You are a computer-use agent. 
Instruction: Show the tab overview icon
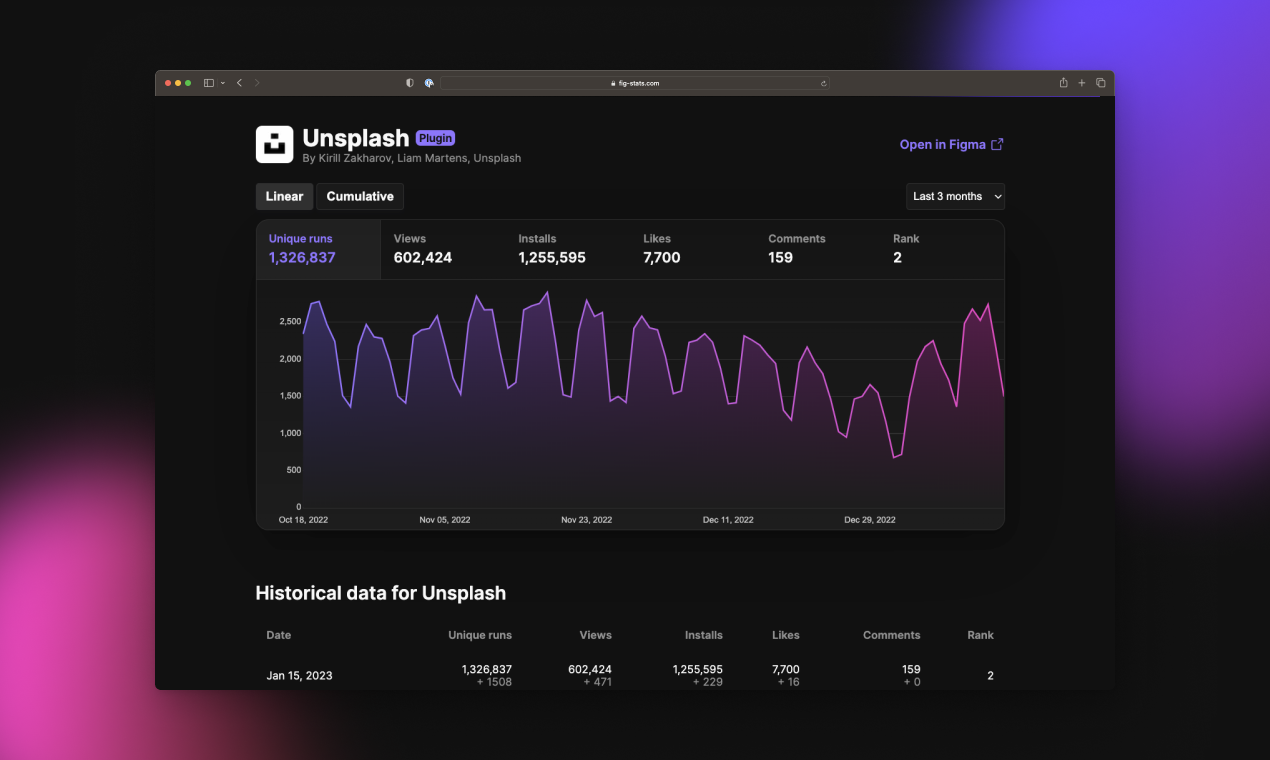point(1100,83)
